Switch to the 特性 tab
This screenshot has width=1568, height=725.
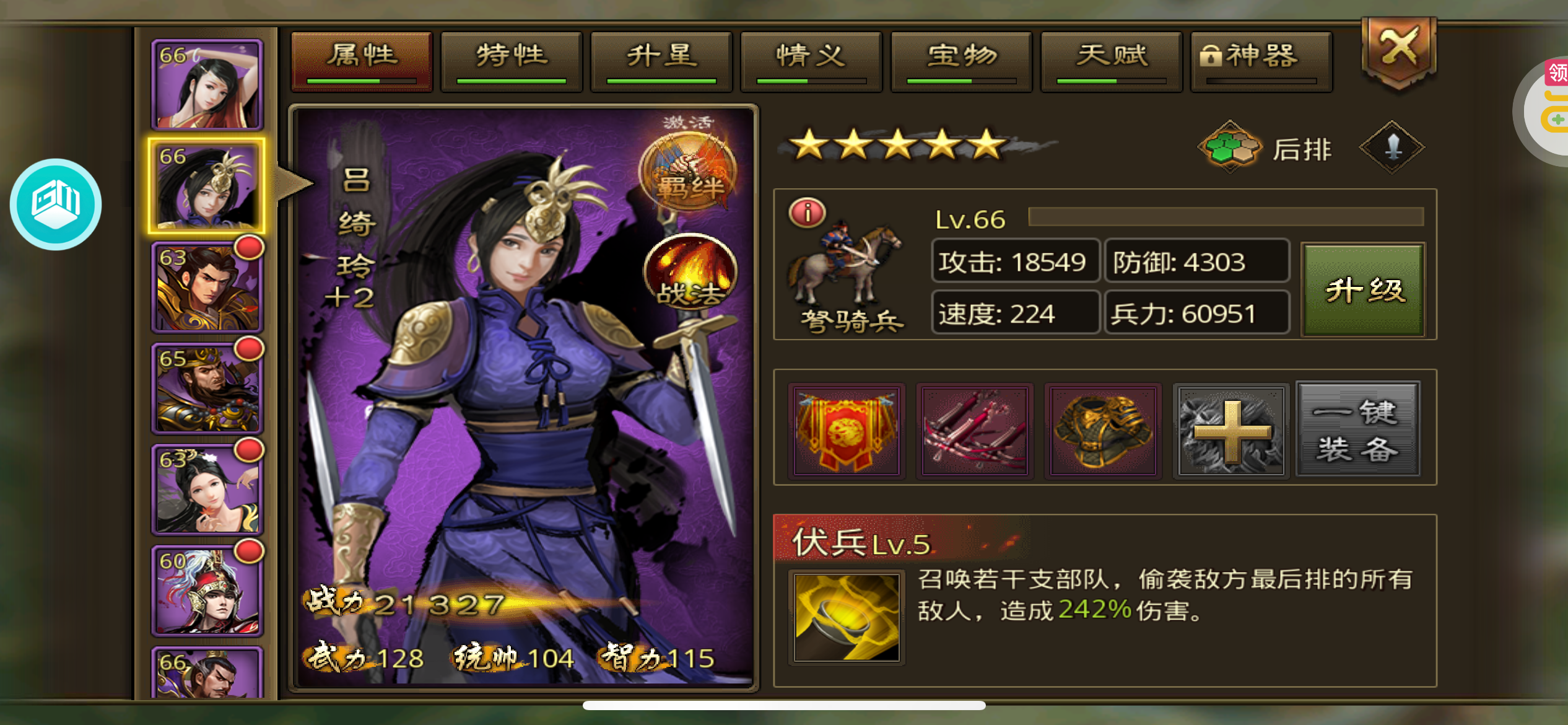(x=511, y=61)
